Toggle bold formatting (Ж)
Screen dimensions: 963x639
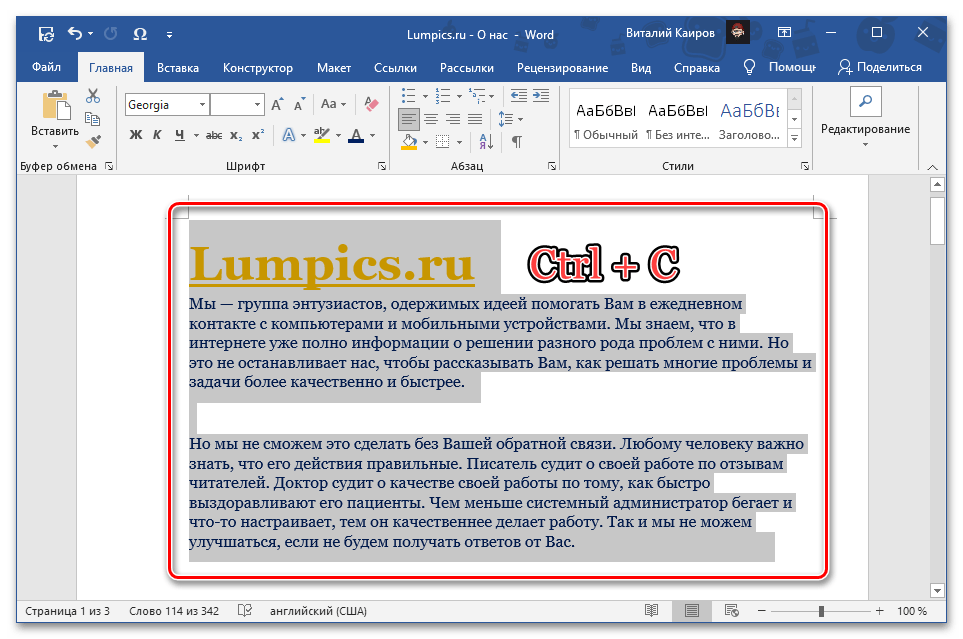pos(136,135)
